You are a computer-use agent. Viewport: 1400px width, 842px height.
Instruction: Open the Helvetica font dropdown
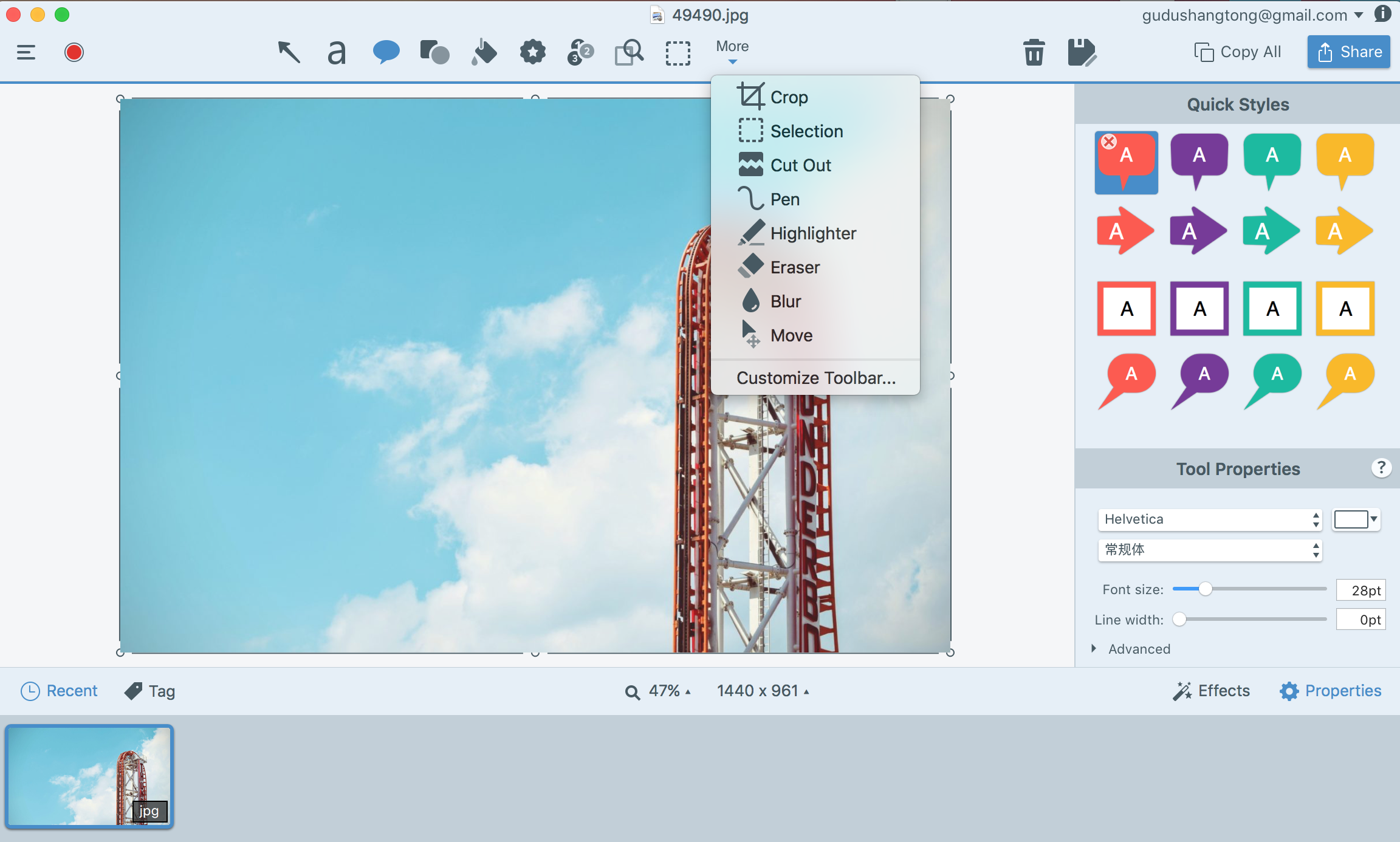pyautogui.click(x=1210, y=519)
